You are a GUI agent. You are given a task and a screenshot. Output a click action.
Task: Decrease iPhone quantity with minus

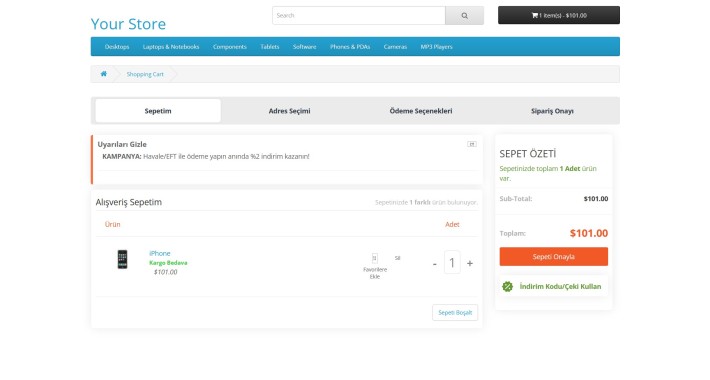[435, 264]
